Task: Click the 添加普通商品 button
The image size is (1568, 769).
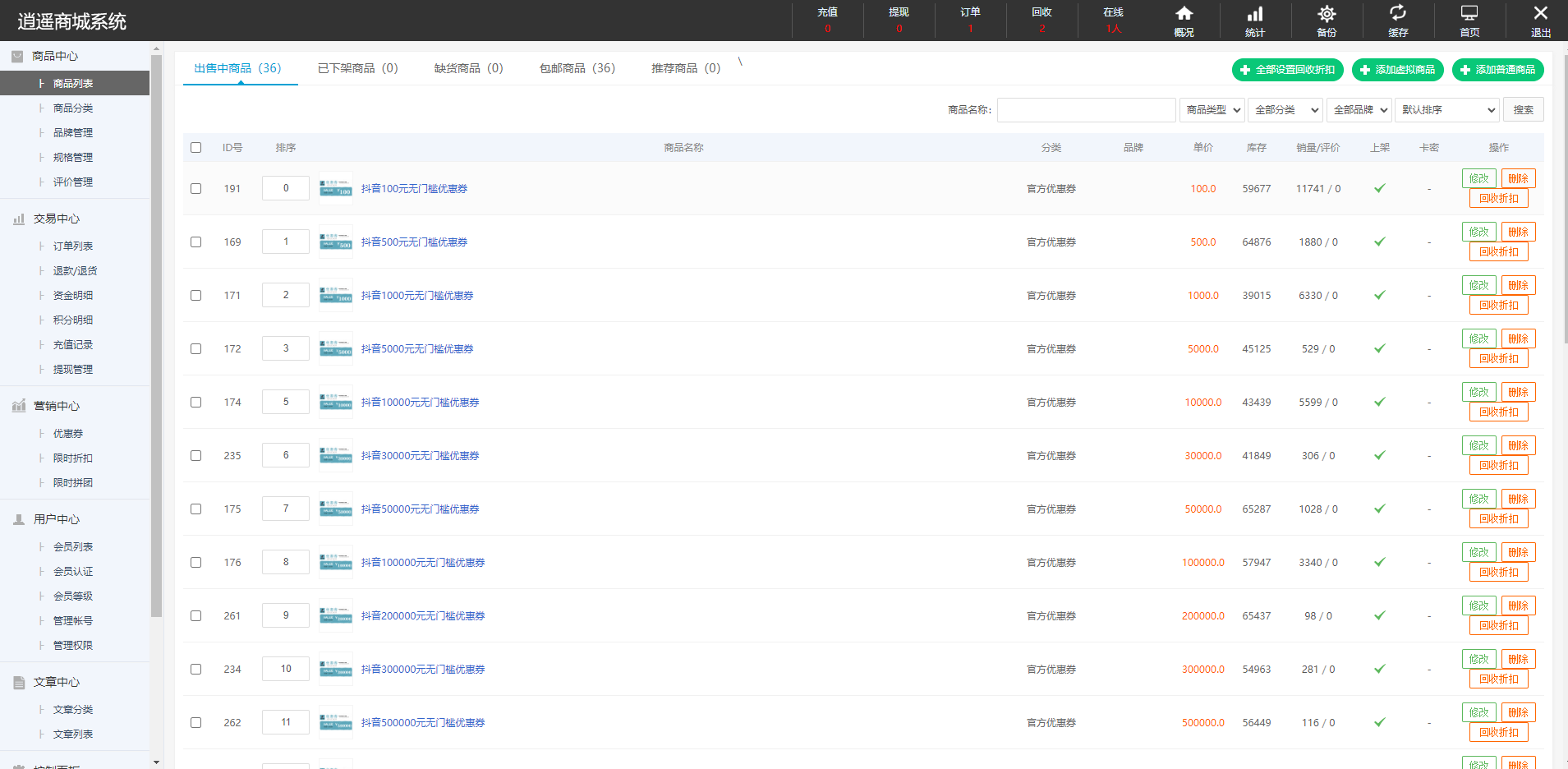Action: click(x=1497, y=70)
